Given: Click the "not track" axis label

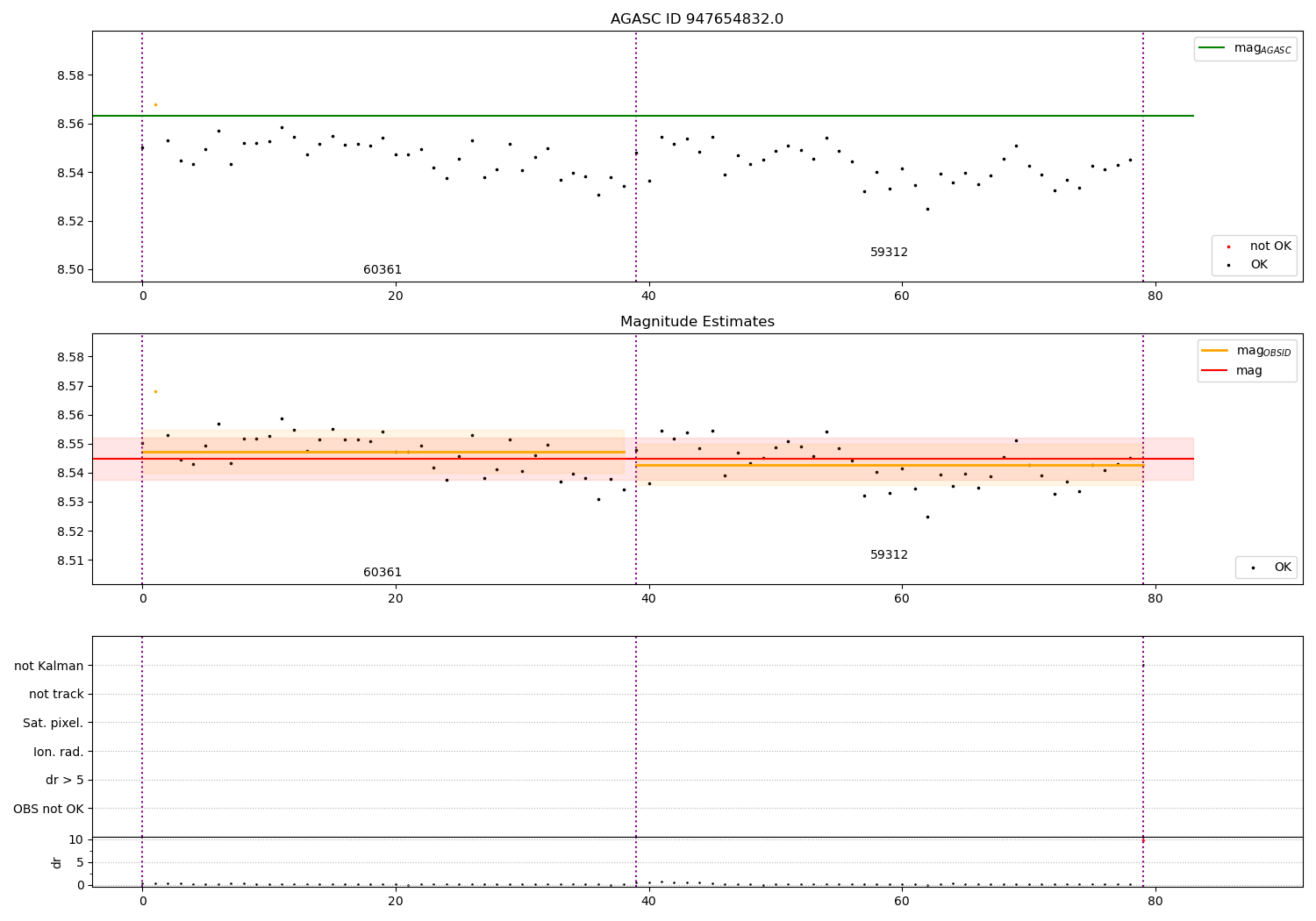Looking at the screenshot, I should click(x=56, y=695).
